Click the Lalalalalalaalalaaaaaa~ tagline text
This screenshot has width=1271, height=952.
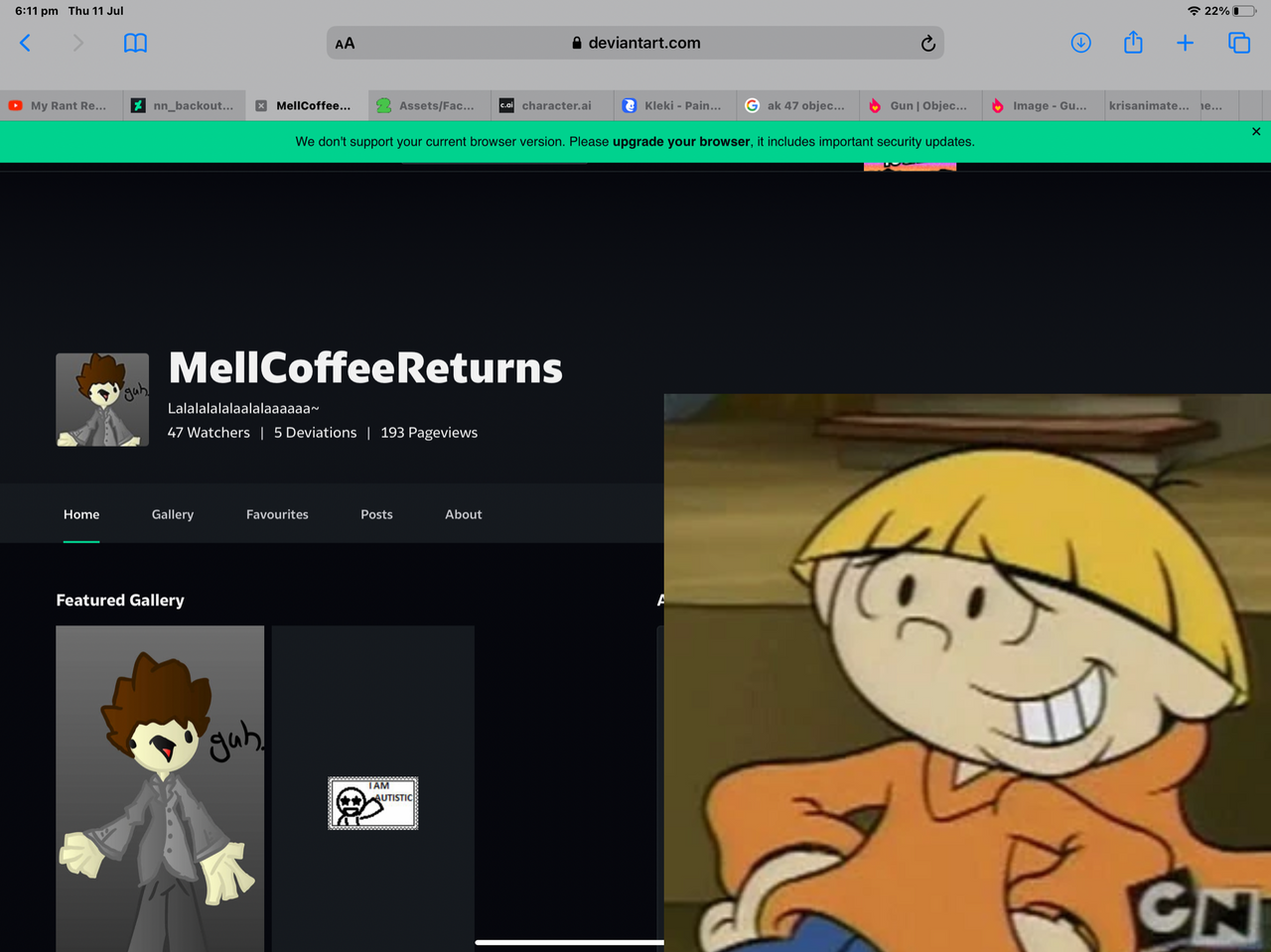point(243,408)
